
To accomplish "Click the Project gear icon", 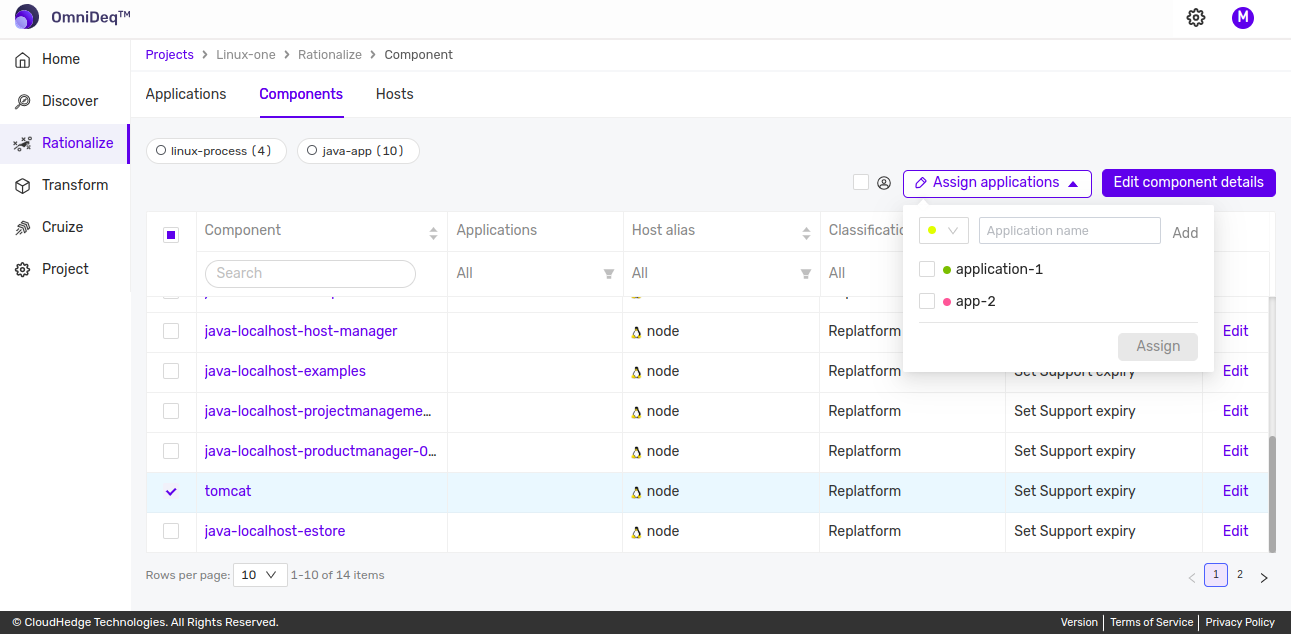I will click(x=22, y=270).
